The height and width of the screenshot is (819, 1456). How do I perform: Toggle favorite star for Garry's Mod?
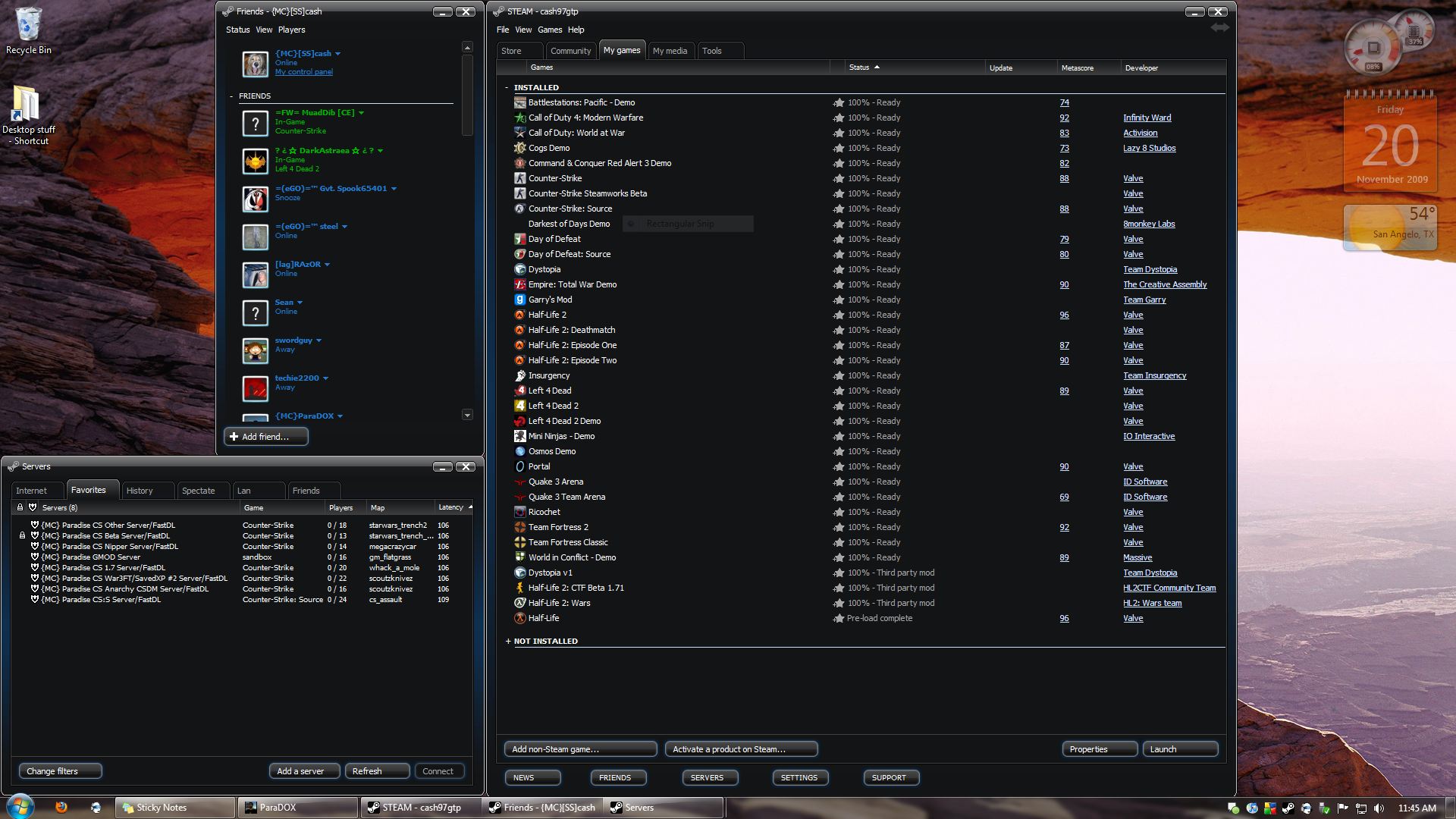(x=839, y=300)
